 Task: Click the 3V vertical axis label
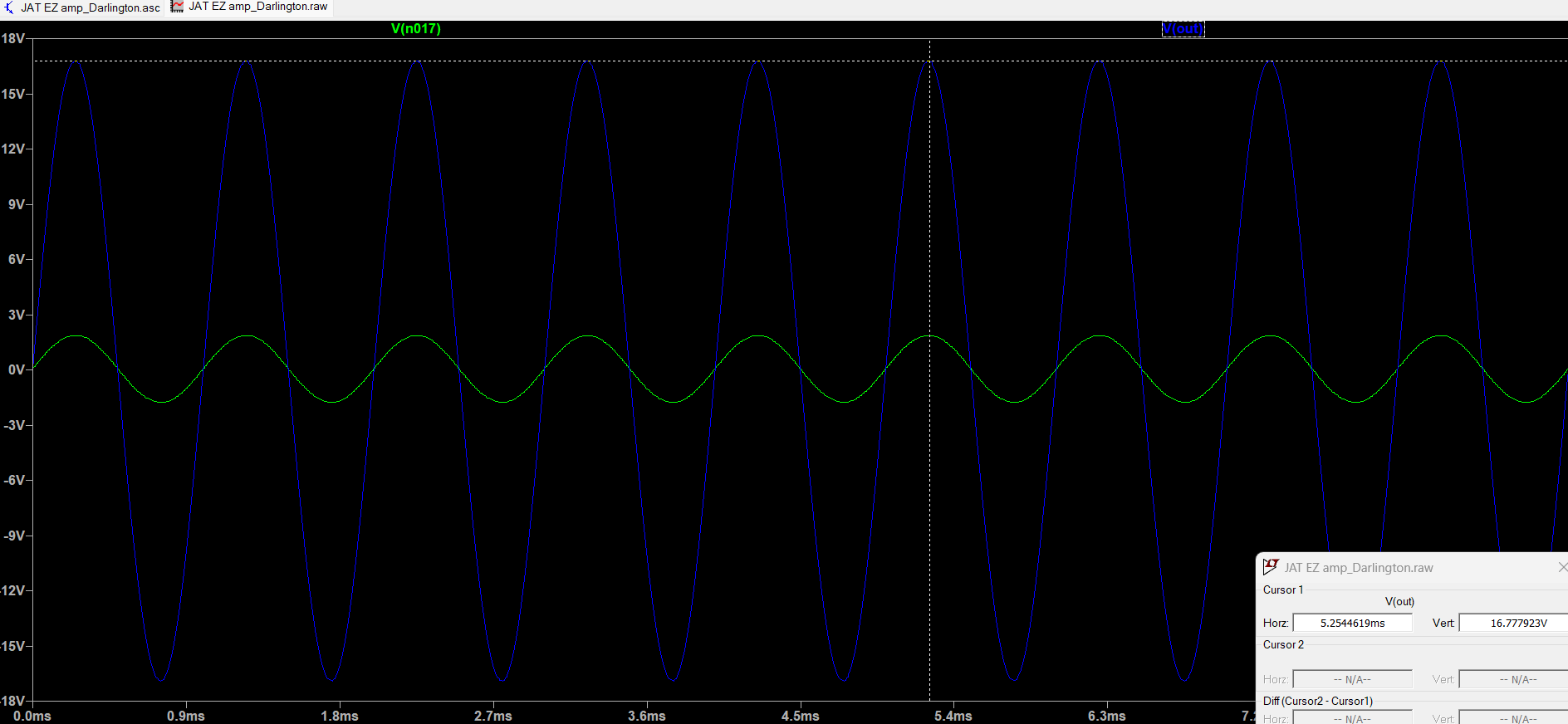coord(17,315)
